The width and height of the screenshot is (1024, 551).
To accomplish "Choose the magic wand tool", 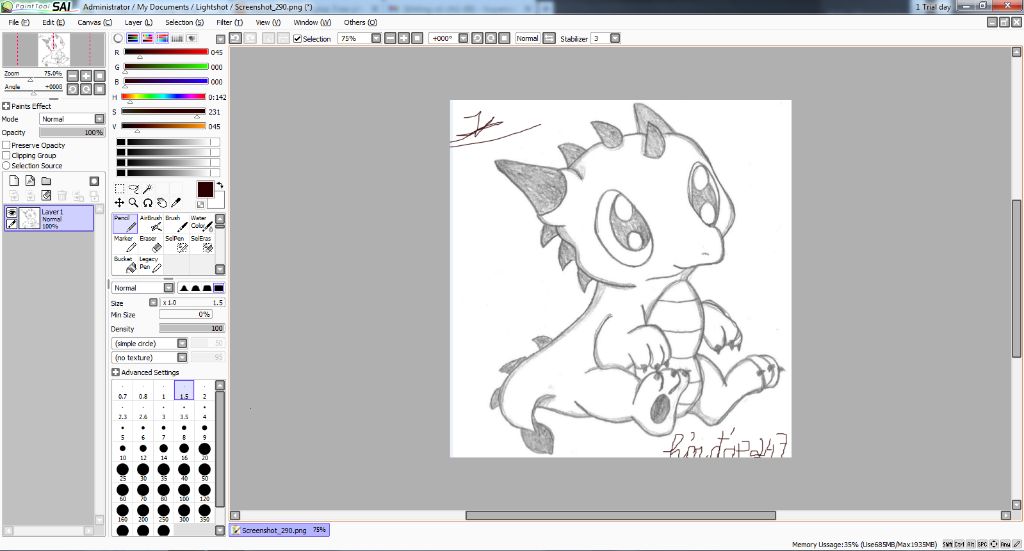I will click(x=148, y=189).
